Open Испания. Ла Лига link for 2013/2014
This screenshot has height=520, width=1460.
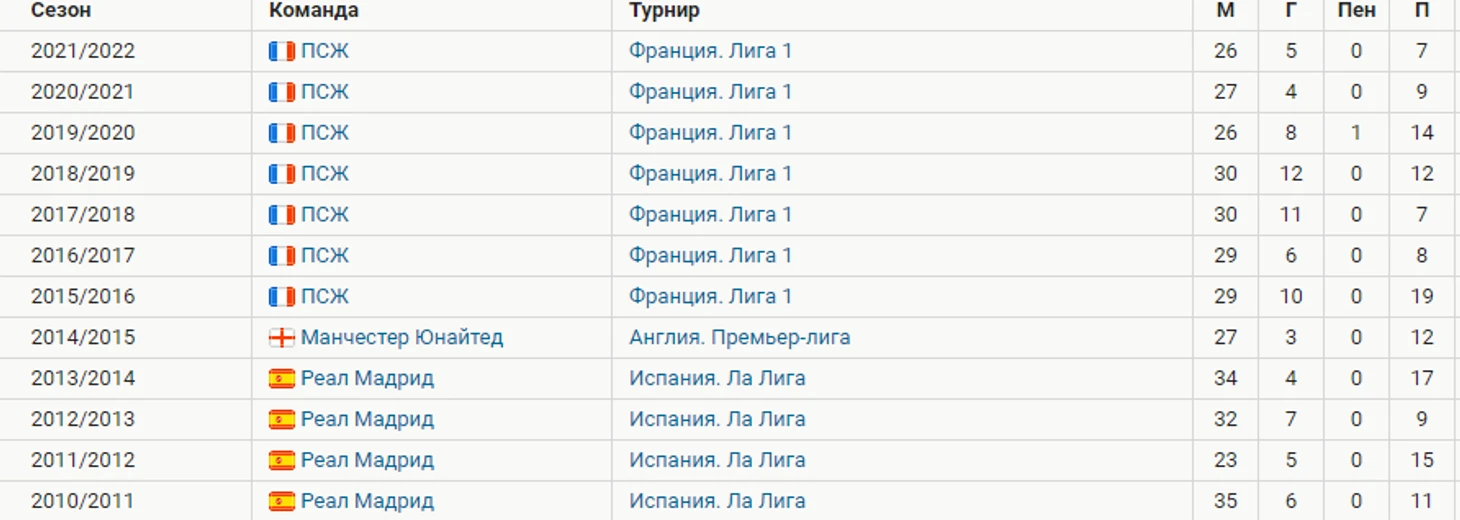[717, 379]
